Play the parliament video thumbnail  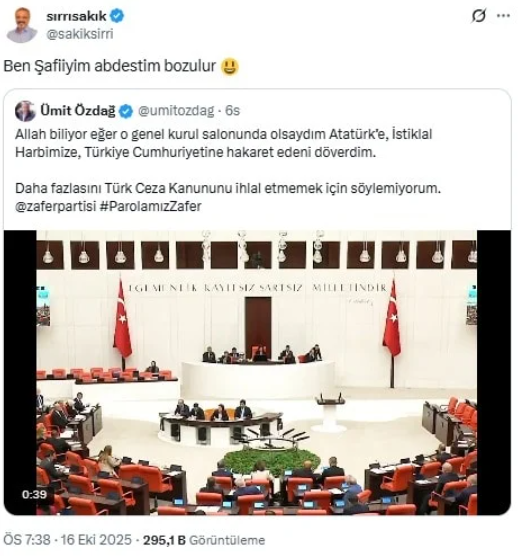click(x=257, y=372)
